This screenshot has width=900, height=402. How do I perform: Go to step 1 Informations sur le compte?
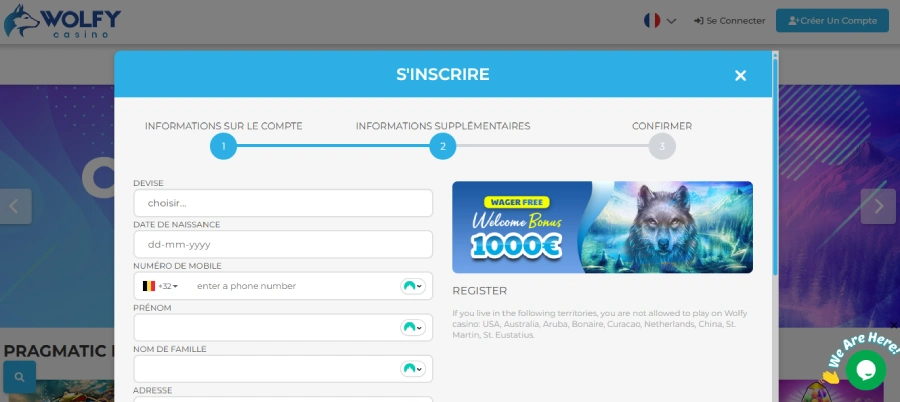[x=223, y=146]
